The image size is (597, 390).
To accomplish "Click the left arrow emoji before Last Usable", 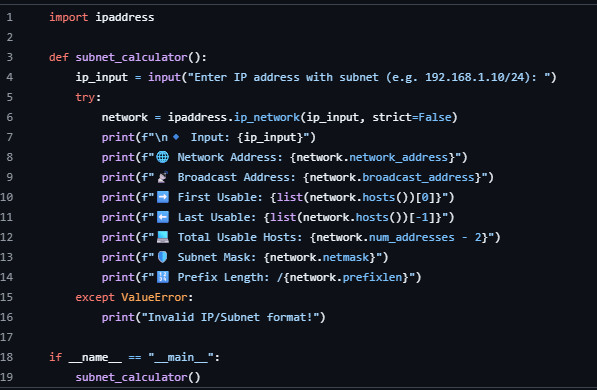I will pos(163,217).
